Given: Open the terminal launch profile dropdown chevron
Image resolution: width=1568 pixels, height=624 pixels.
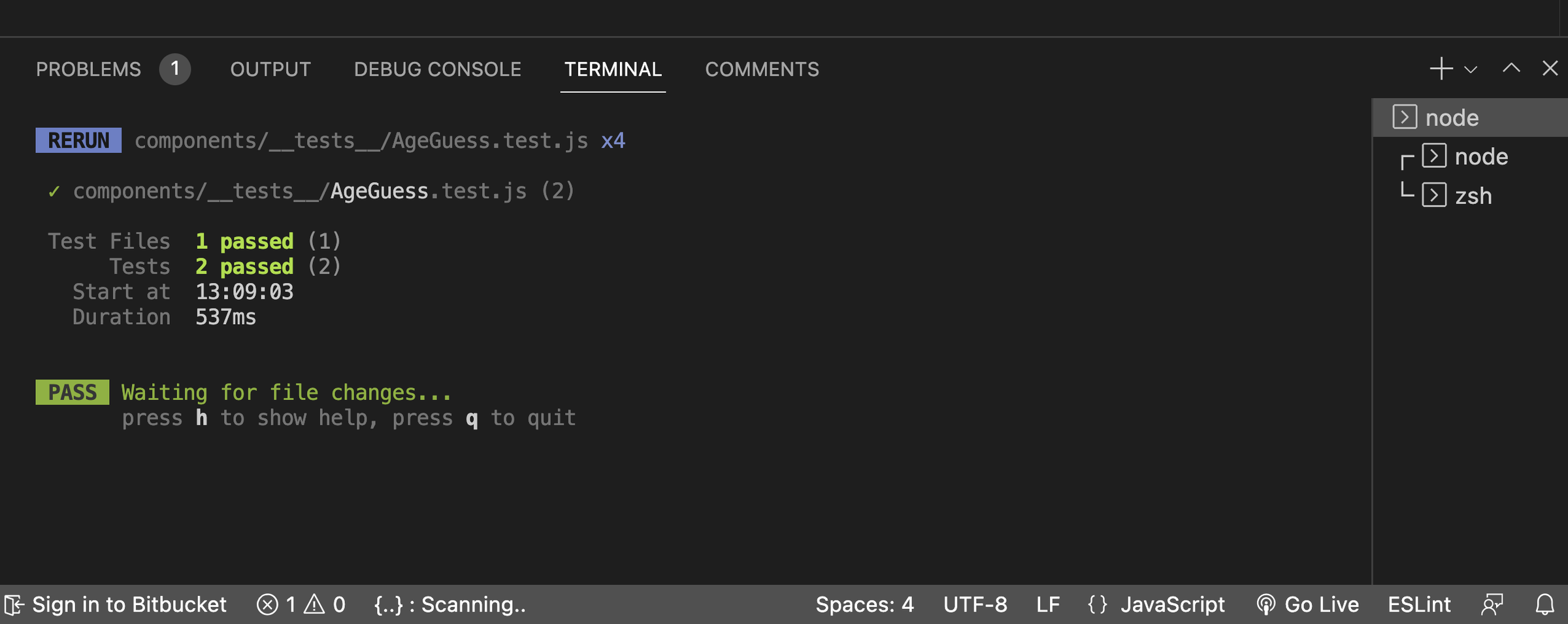Looking at the screenshot, I should point(1471,70).
